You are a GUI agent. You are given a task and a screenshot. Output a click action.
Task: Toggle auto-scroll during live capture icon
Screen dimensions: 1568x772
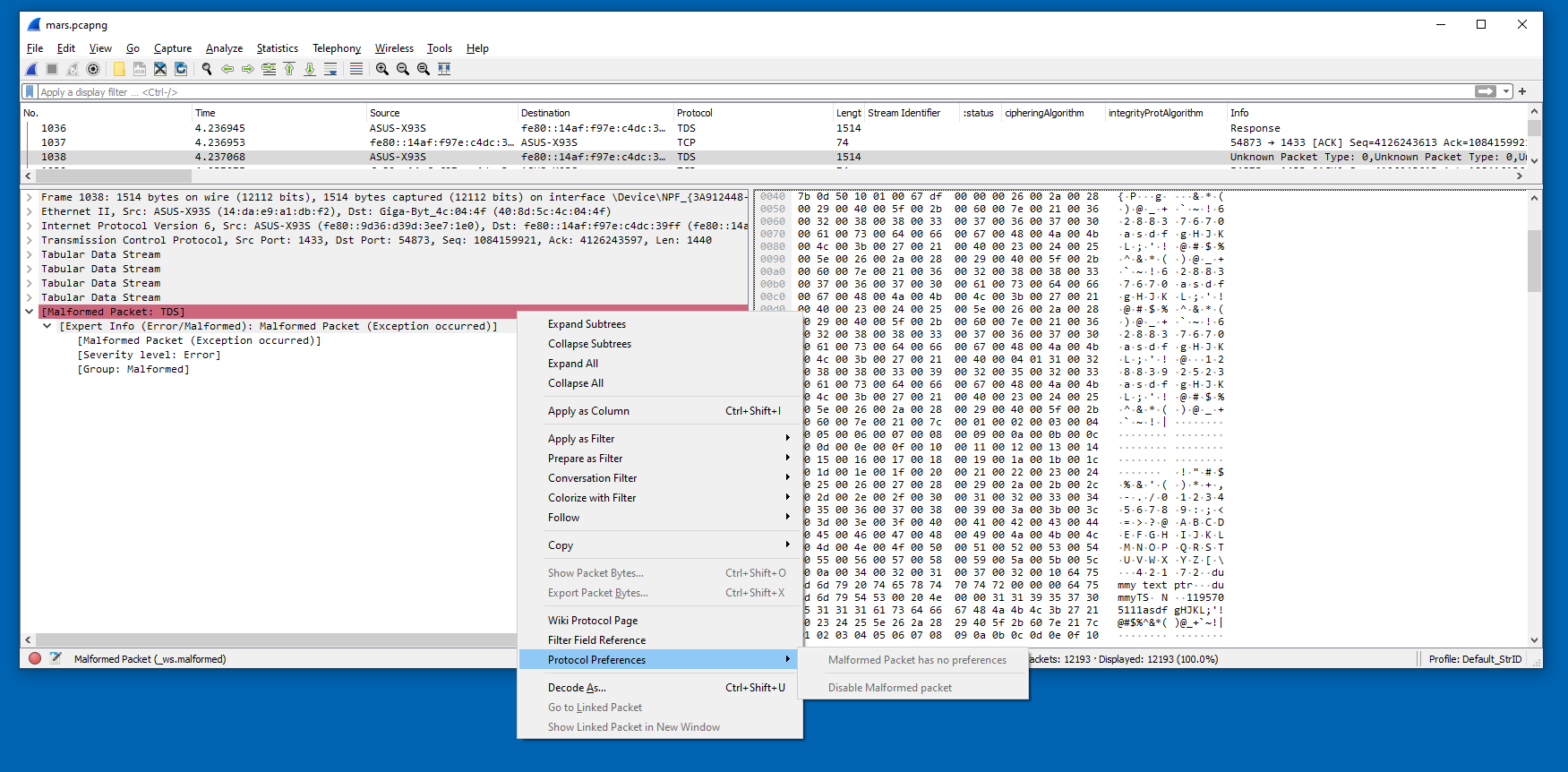330,69
